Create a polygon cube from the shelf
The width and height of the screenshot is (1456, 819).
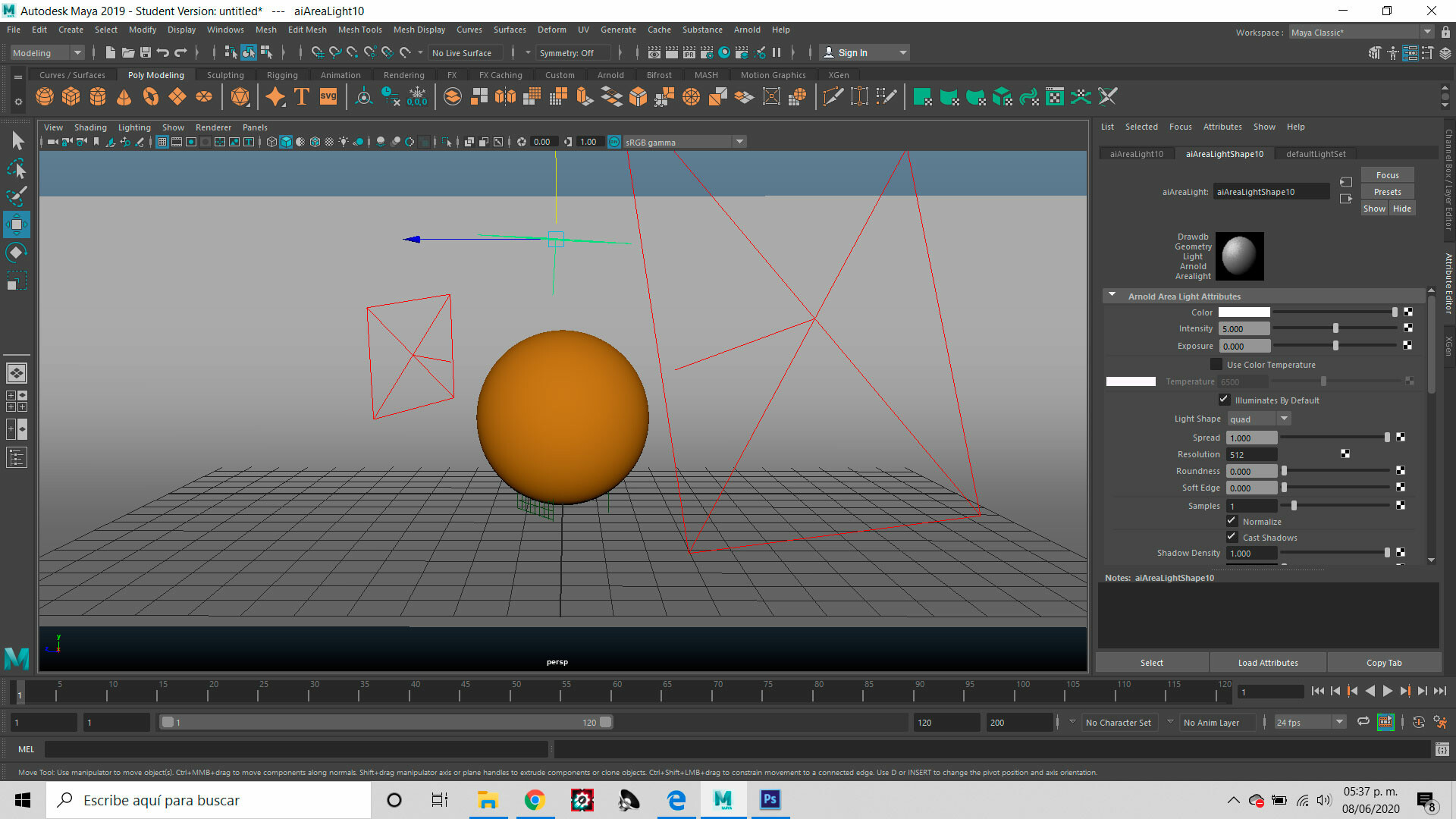coord(71,96)
